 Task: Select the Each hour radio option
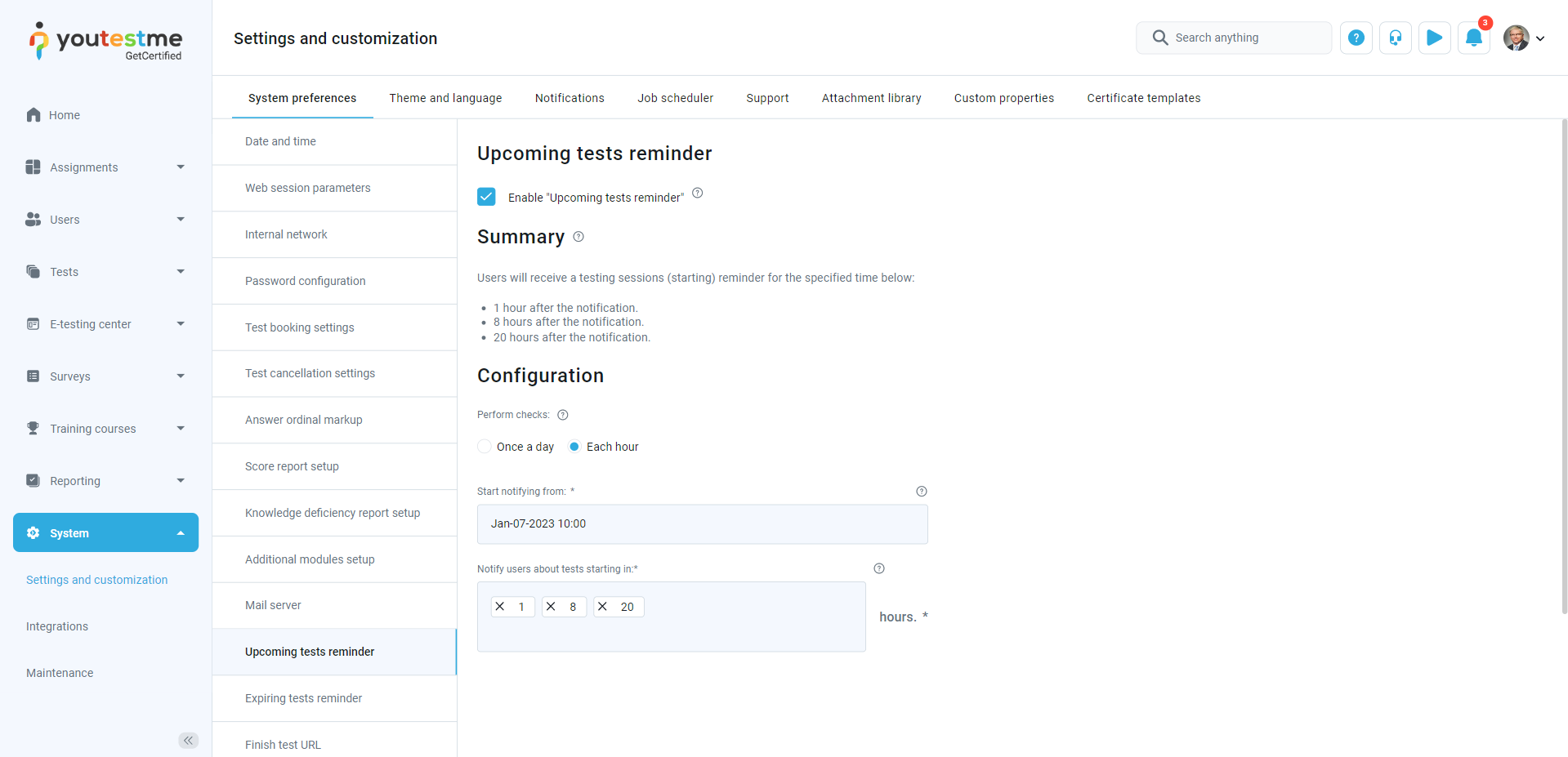click(574, 447)
